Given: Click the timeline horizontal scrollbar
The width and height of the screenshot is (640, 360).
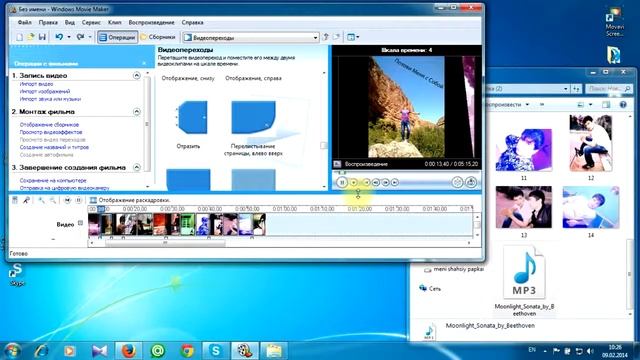Looking at the screenshot, I should tap(165, 243).
